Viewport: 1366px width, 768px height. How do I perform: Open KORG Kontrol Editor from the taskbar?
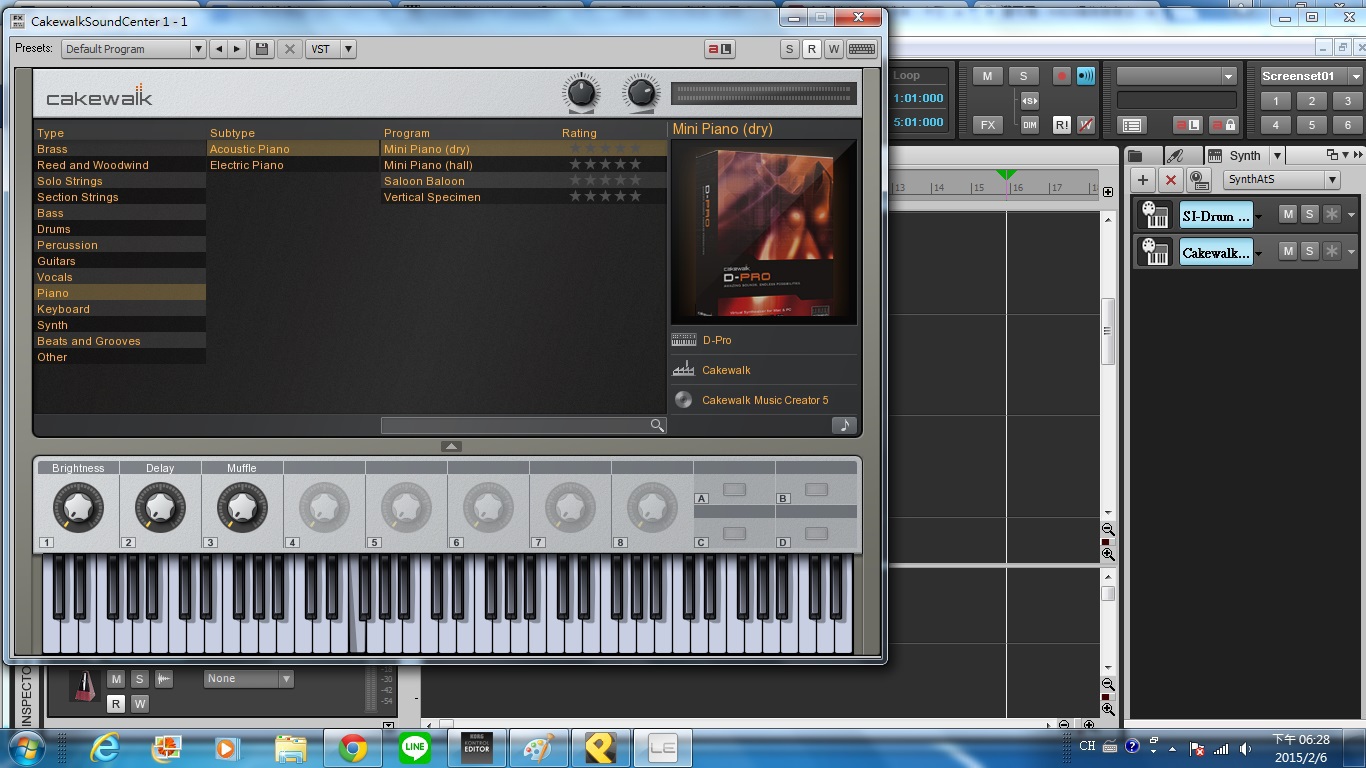tap(477, 747)
